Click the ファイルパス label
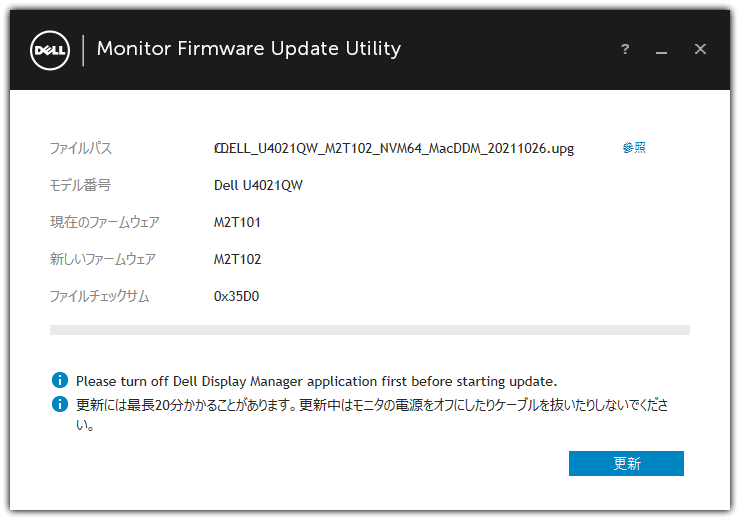Image resolution: width=740 pixels, height=520 pixels. [x=81, y=148]
